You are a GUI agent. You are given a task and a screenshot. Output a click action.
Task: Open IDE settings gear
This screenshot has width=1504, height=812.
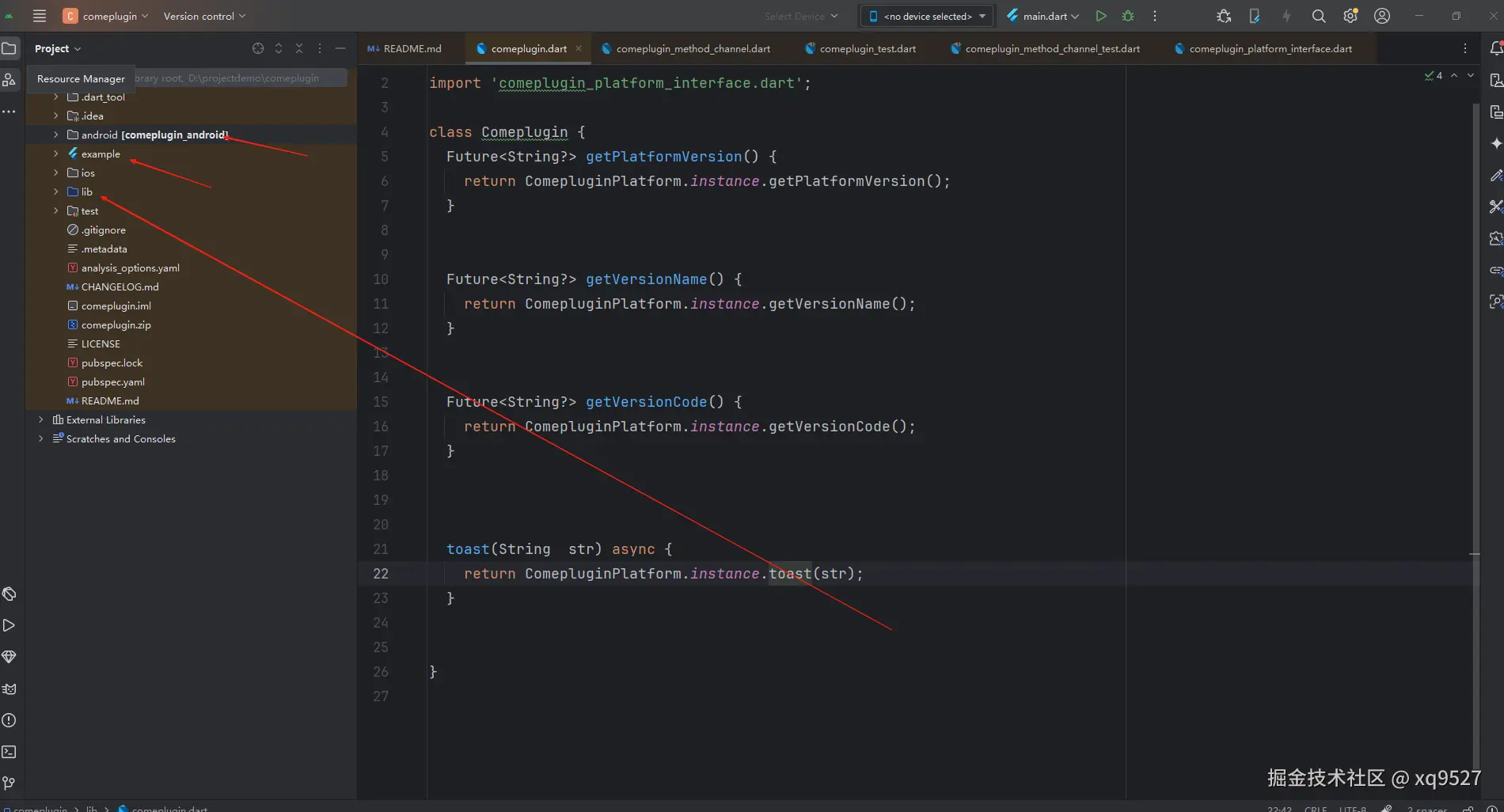click(x=1350, y=16)
